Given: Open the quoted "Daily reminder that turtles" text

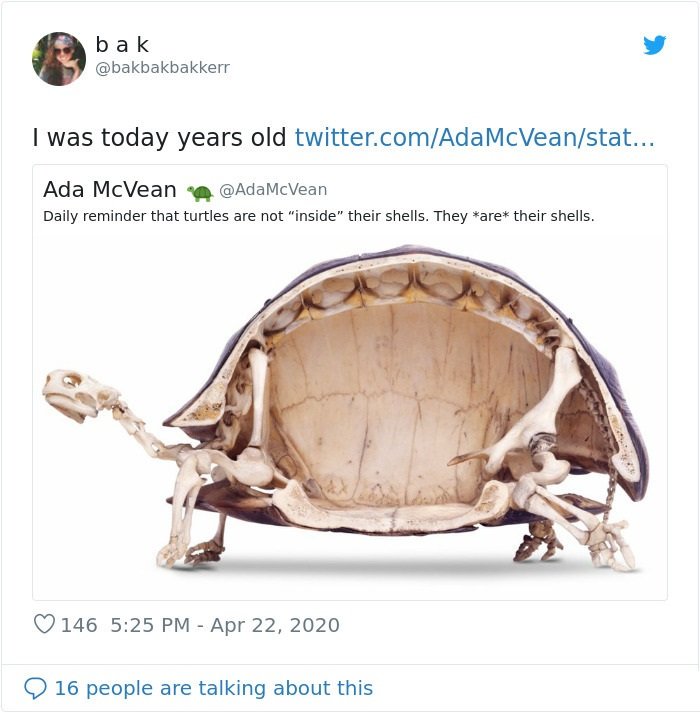Looking at the screenshot, I should pyautogui.click(x=318, y=216).
